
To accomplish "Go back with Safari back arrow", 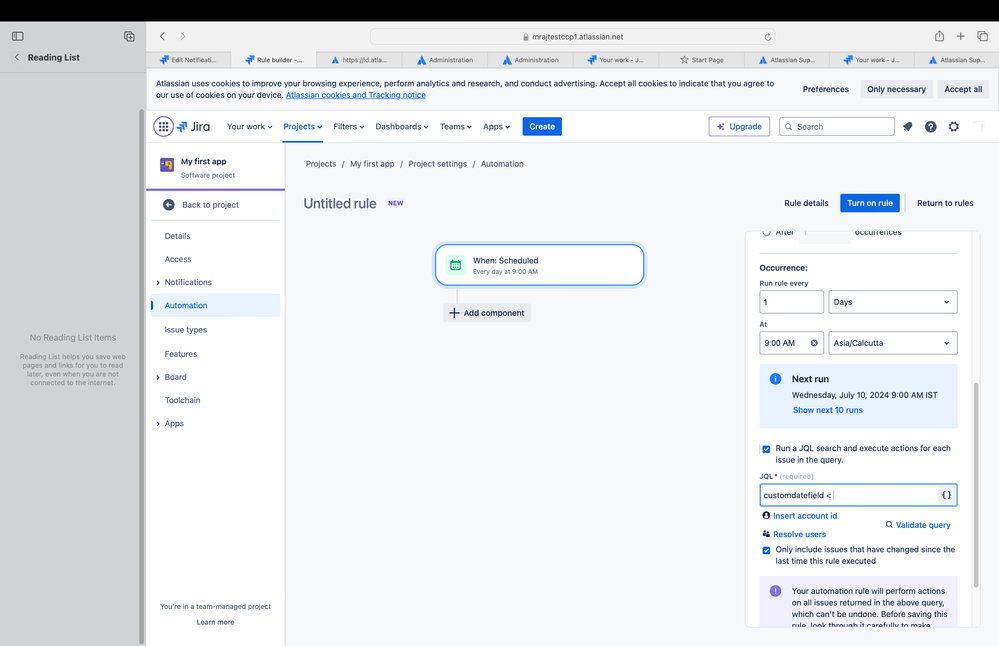I will (162, 36).
